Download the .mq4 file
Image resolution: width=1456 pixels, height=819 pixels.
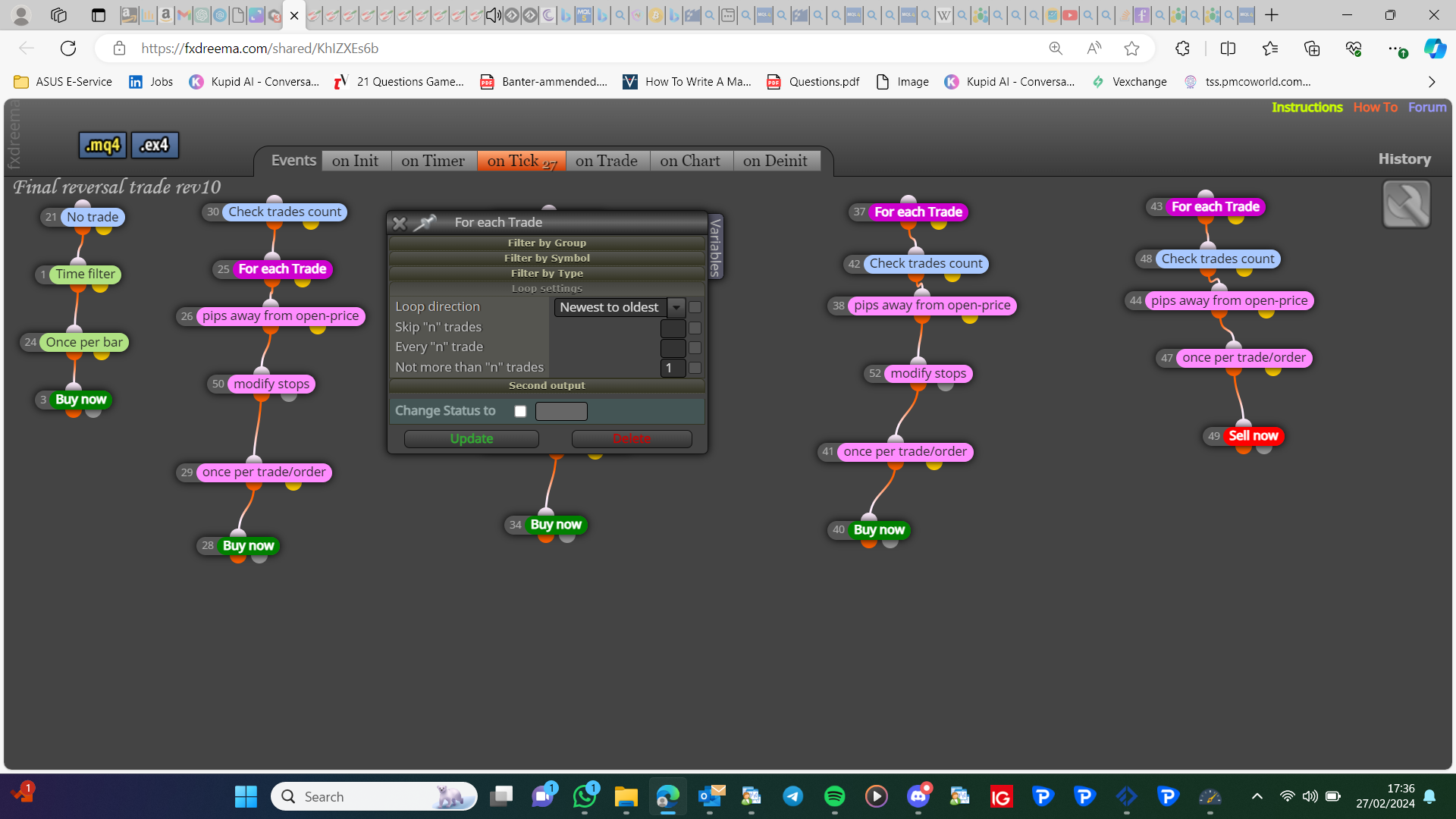coord(102,145)
